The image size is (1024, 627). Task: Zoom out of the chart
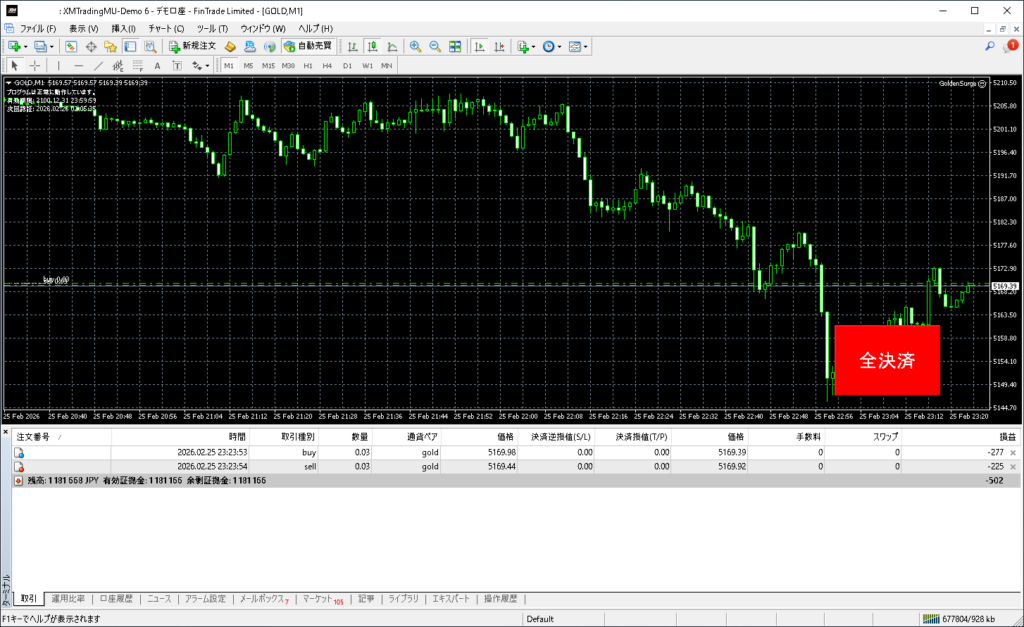pyautogui.click(x=435, y=46)
